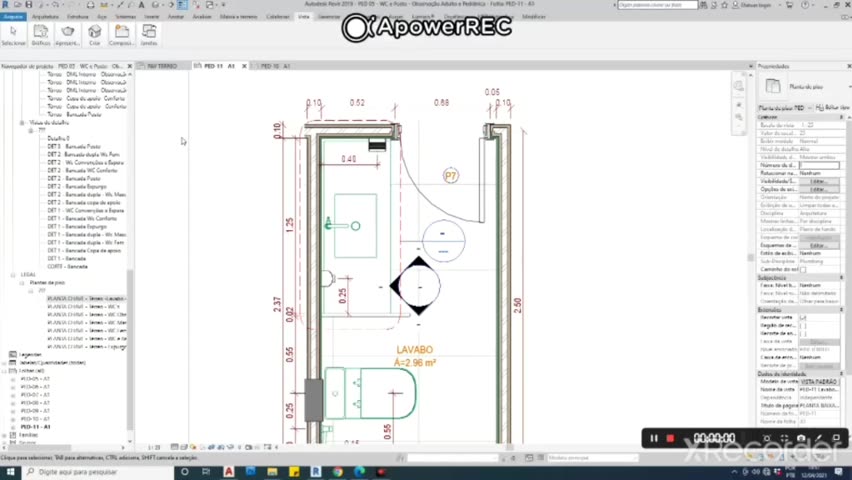Stop recording with the red square button
The width and height of the screenshot is (852, 480).
tap(670, 438)
